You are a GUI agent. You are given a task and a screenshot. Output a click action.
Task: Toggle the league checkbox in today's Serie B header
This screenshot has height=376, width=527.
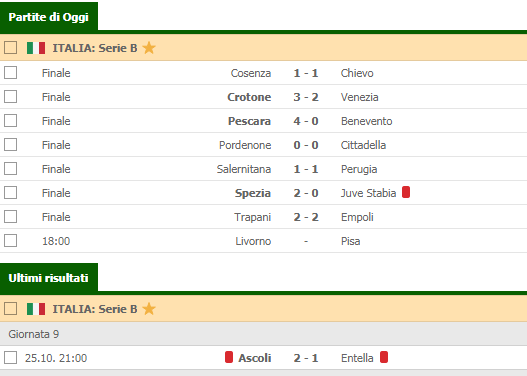click(10, 48)
